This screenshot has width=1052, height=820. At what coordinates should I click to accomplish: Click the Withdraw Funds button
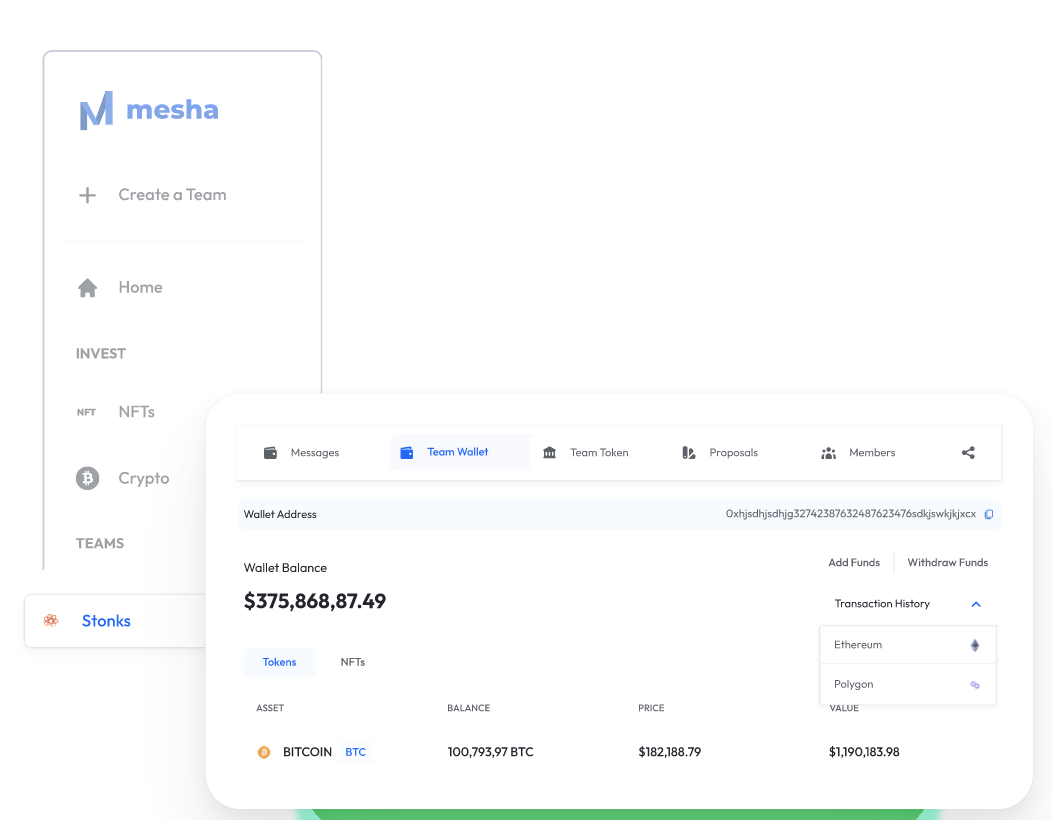click(947, 562)
